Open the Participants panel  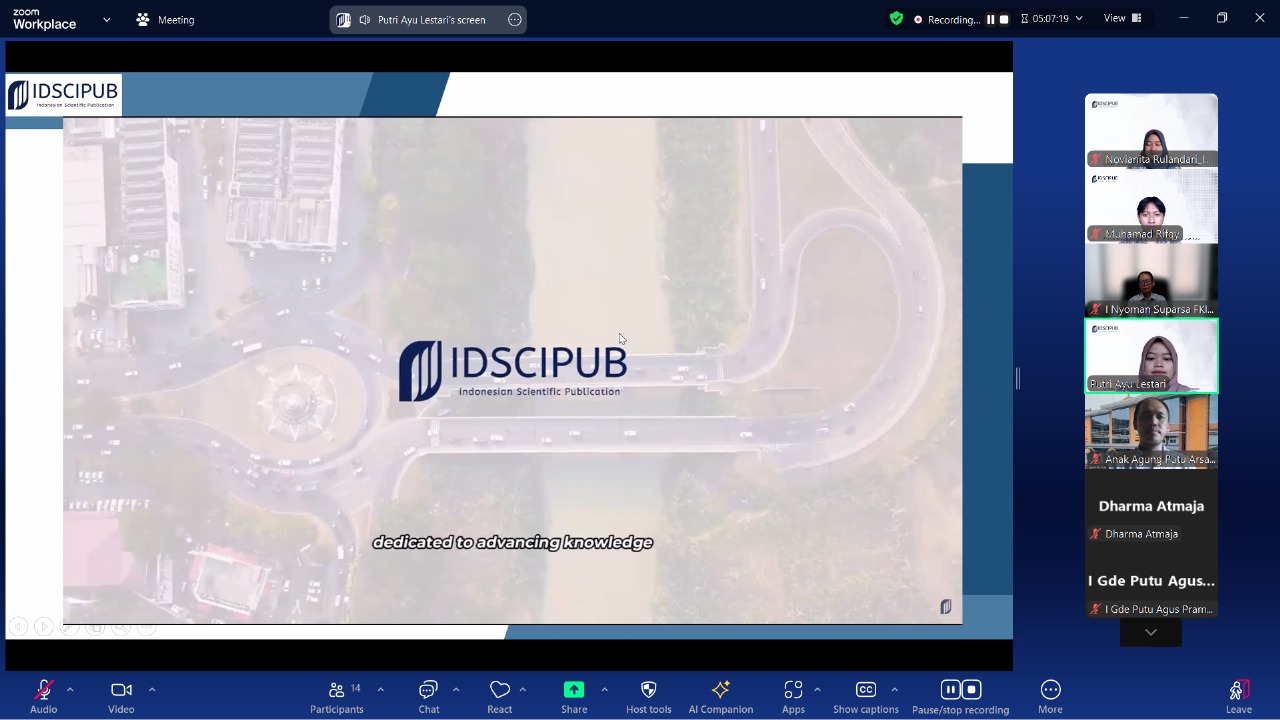coord(337,696)
